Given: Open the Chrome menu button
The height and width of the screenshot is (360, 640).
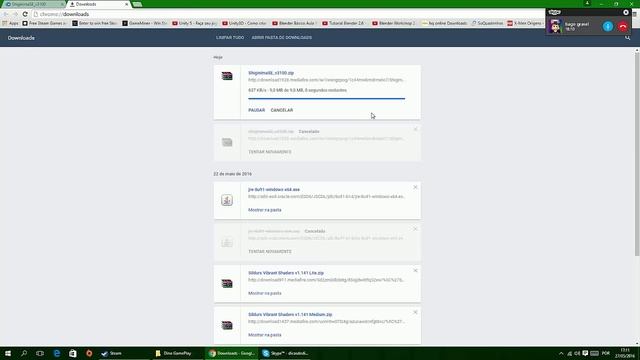Looking at the screenshot, I should [634, 14].
